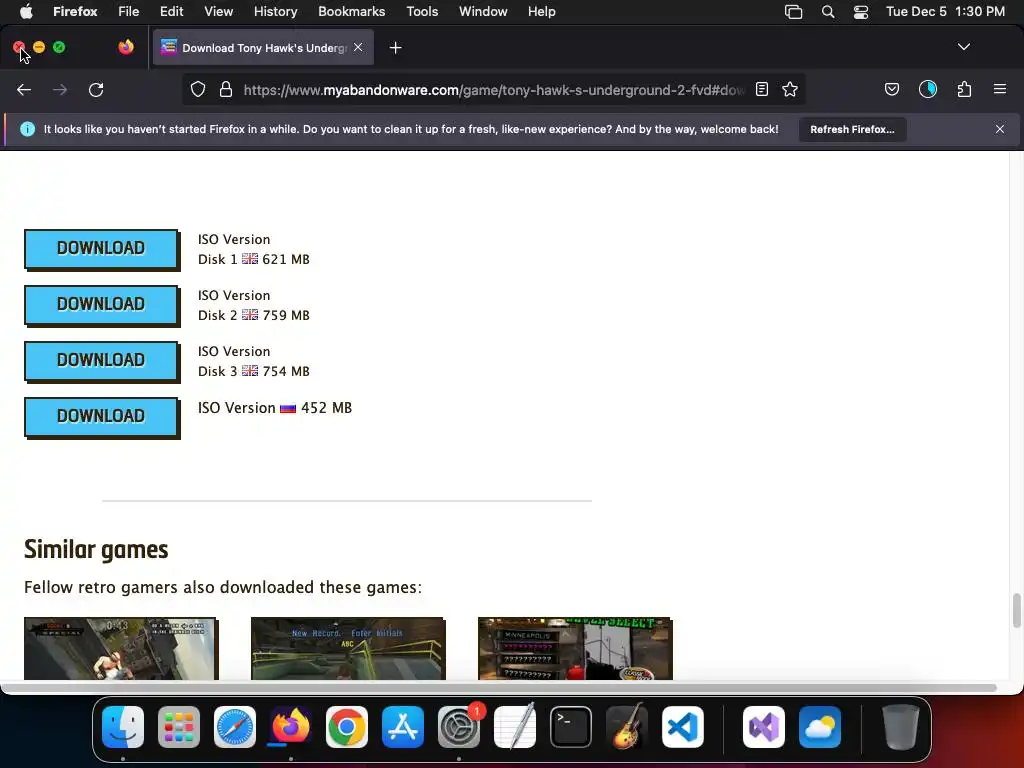Open the cloud weather app in dock
The width and height of the screenshot is (1024, 768).
(x=820, y=727)
